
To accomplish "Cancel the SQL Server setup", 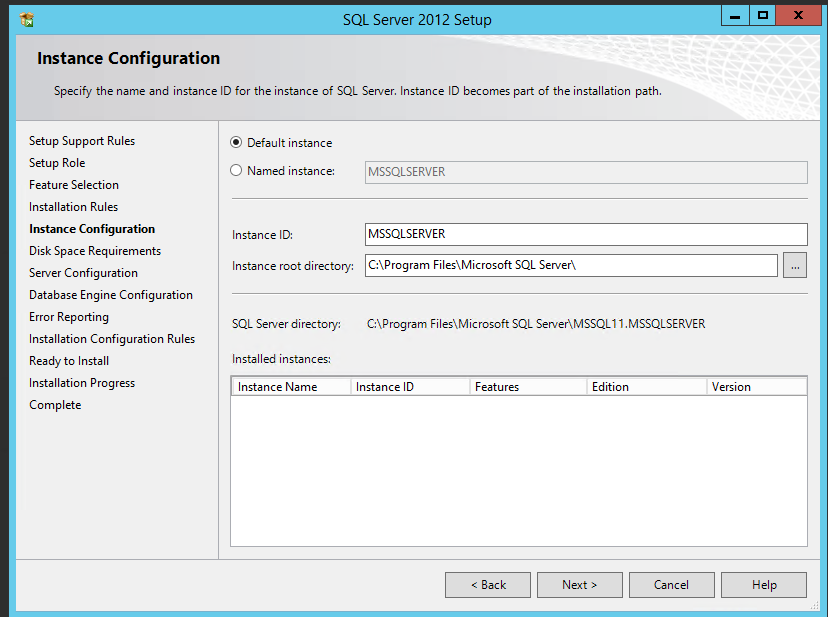I will pyautogui.click(x=672, y=585).
